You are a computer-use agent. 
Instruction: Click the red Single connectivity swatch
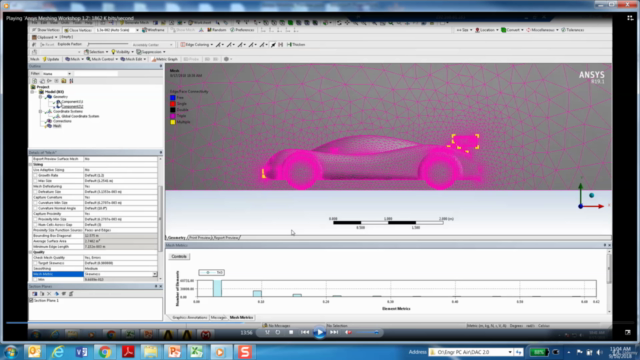173,104
